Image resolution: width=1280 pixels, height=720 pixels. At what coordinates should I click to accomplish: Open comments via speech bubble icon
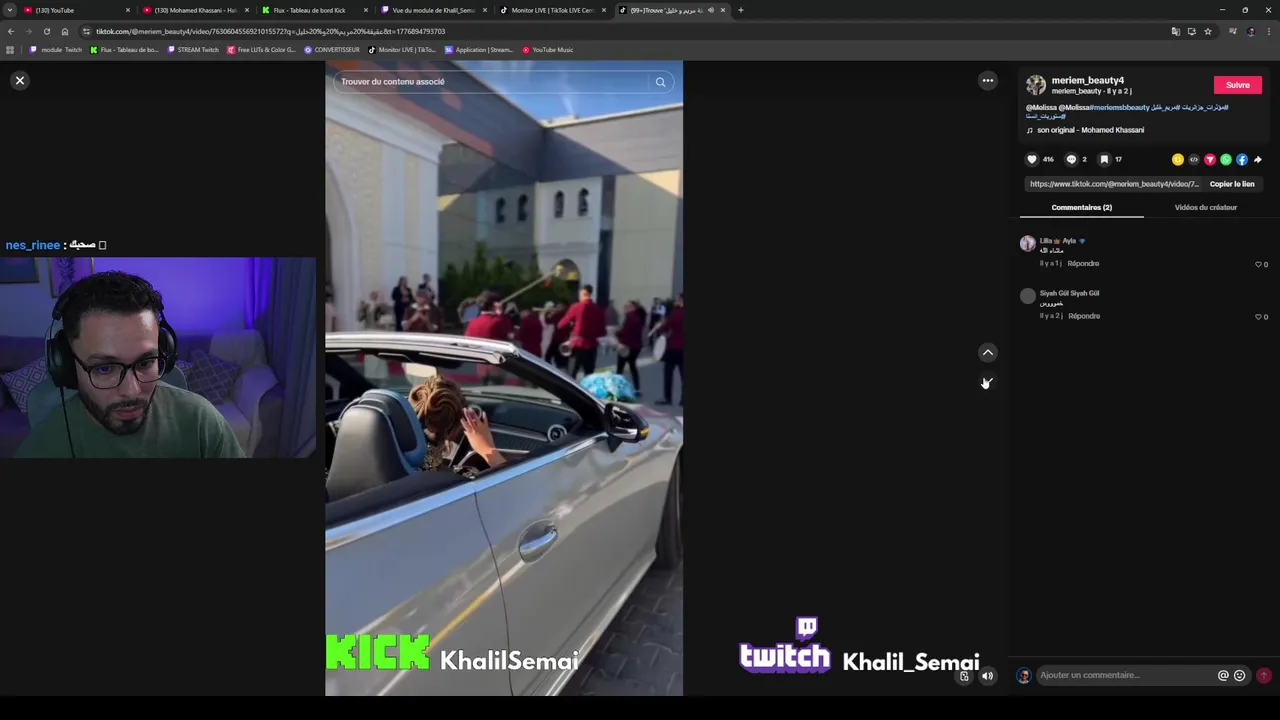coord(1071,159)
